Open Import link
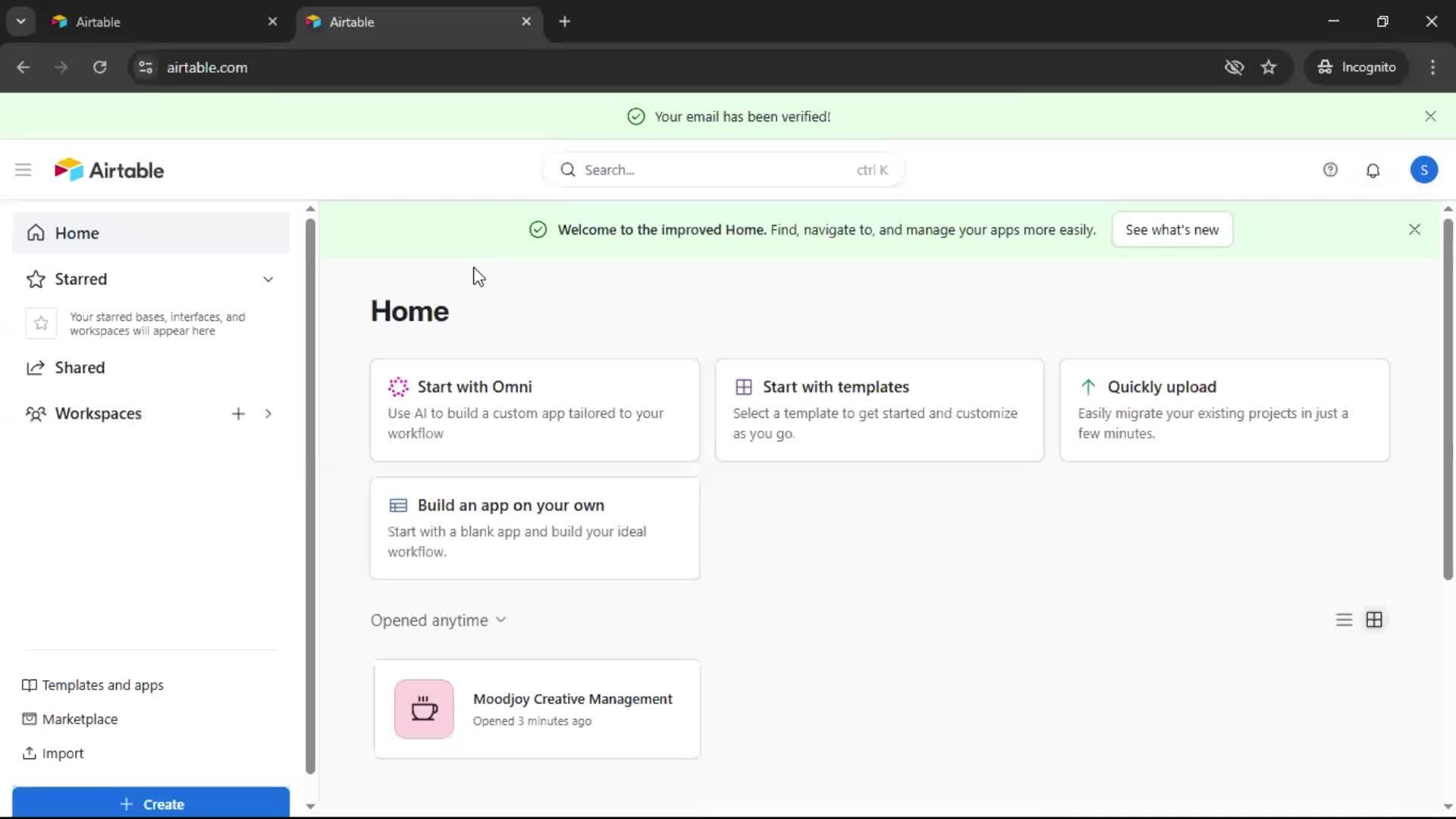The height and width of the screenshot is (819, 1456). (x=53, y=753)
